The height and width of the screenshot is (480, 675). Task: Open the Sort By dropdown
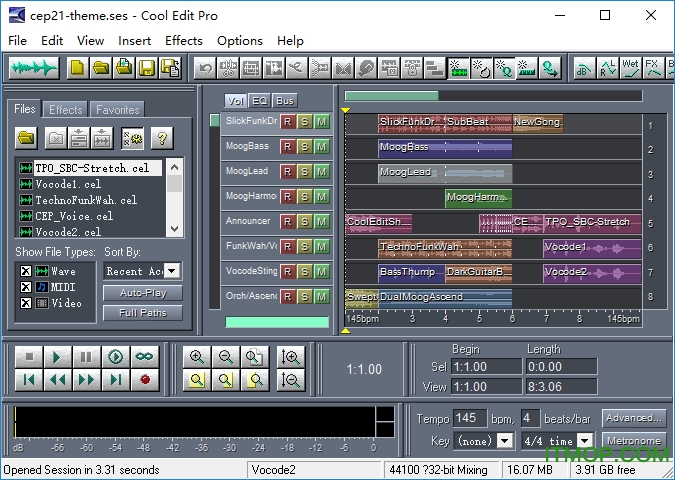[172, 271]
